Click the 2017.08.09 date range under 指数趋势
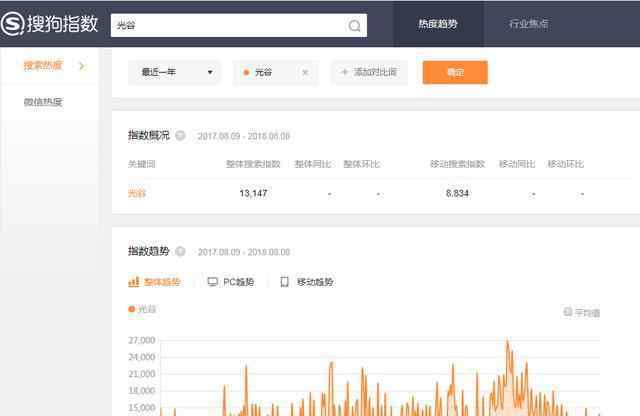Image resolution: width=640 pixels, height=416 pixels. click(244, 252)
